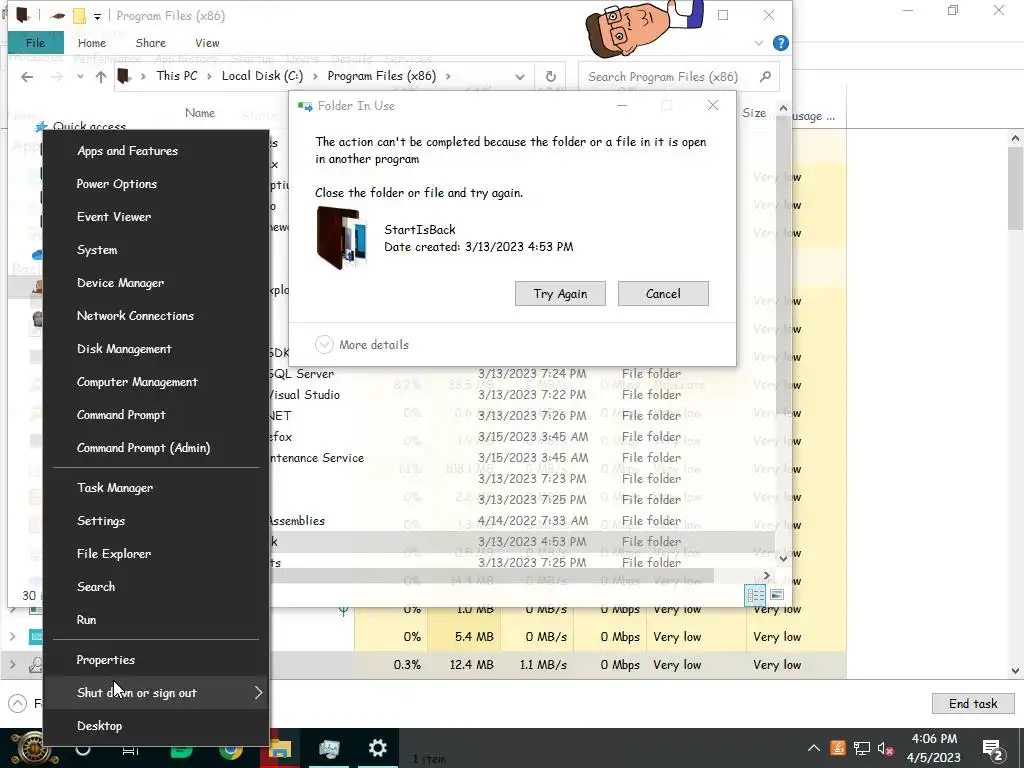This screenshot has width=1024, height=768.
Task: Expand More details in the dialog
Action: pyautogui.click(x=362, y=345)
